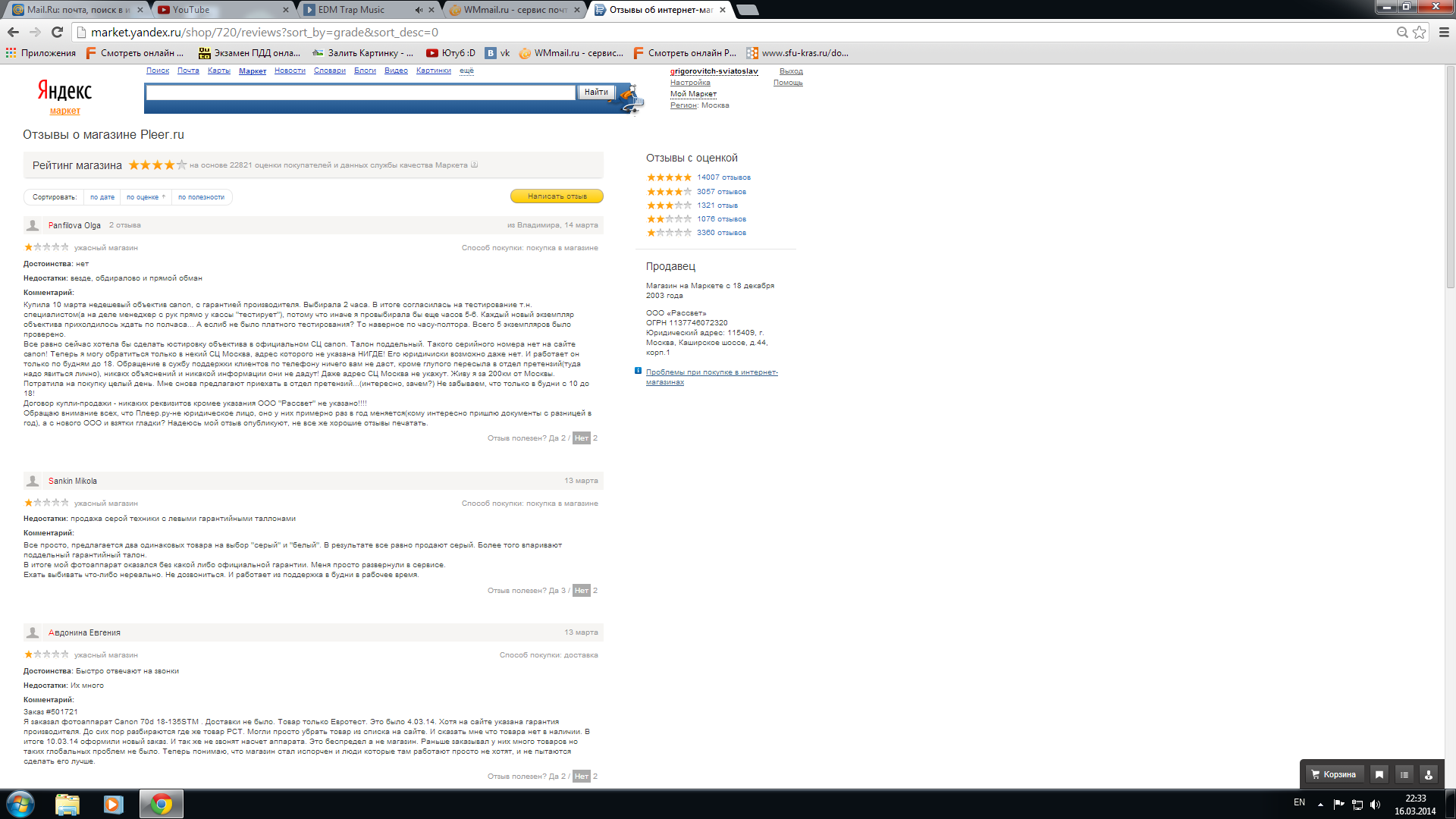Vote Нет on Авдонина Евгения's review
1456x819 pixels.
point(582,777)
